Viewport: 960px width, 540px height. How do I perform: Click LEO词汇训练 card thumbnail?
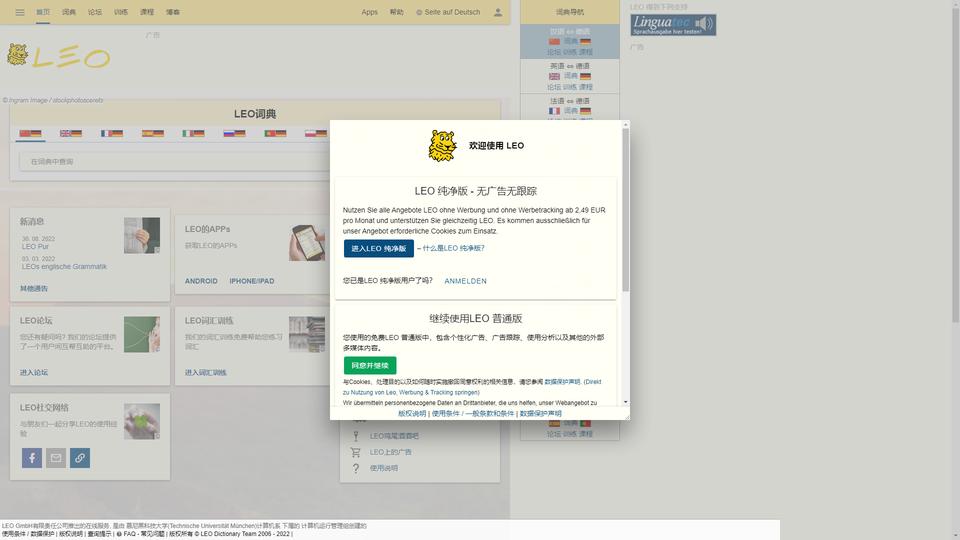307,334
